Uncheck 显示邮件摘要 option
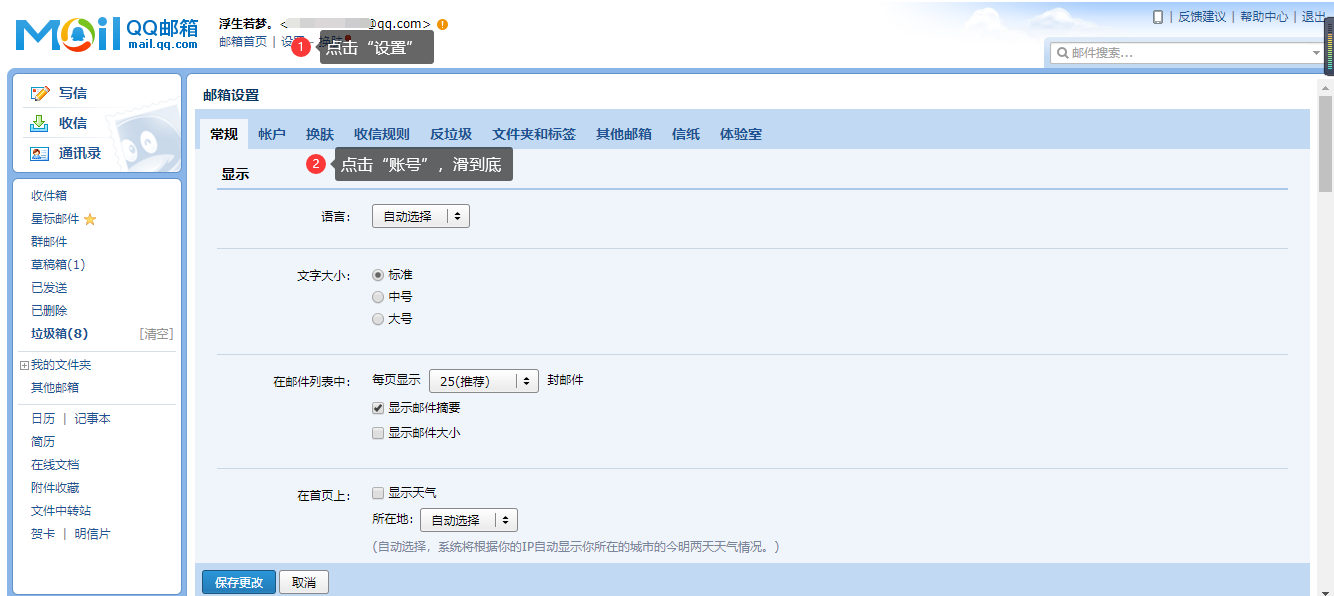Screen dimensions: 1334x596 coord(377,407)
